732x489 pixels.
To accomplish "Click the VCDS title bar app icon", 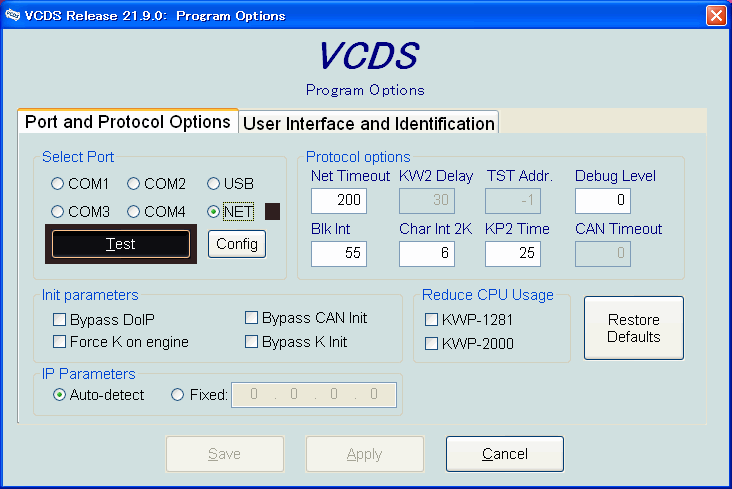I will coord(12,15).
